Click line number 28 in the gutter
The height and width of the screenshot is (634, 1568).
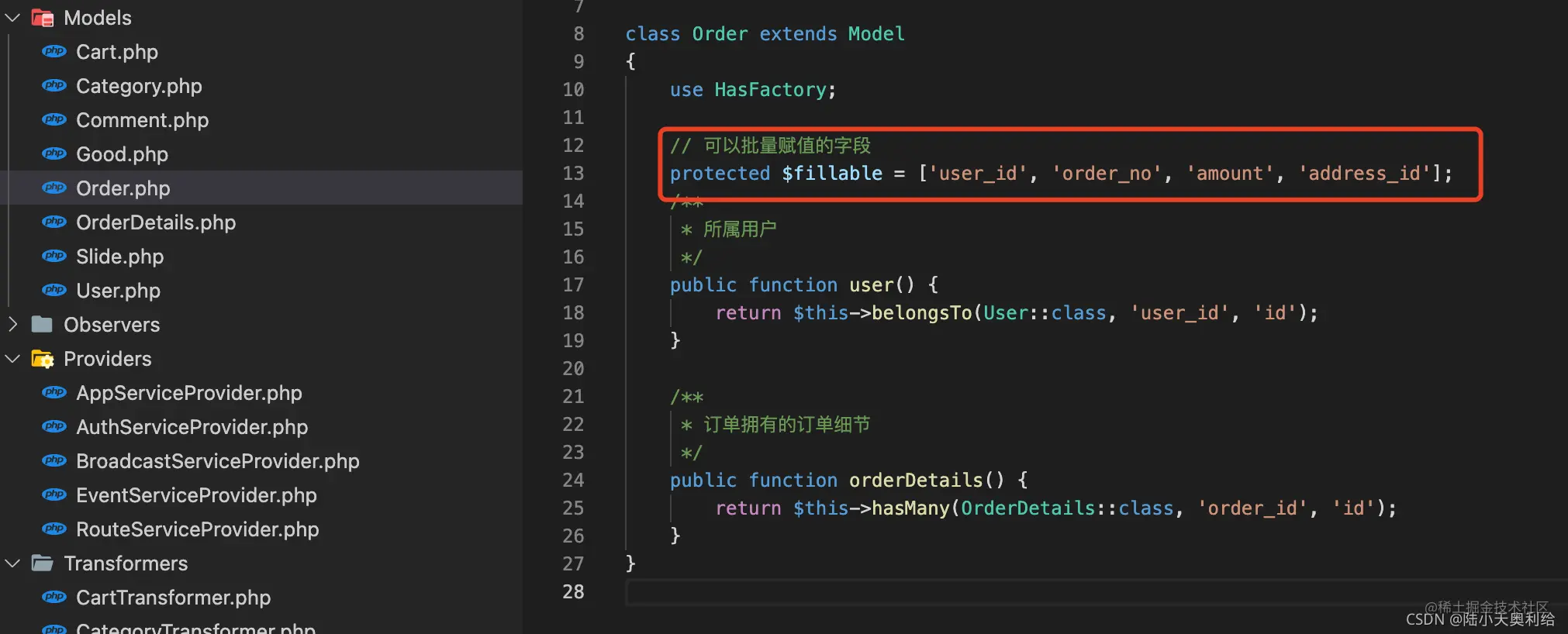pyautogui.click(x=573, y=591)
